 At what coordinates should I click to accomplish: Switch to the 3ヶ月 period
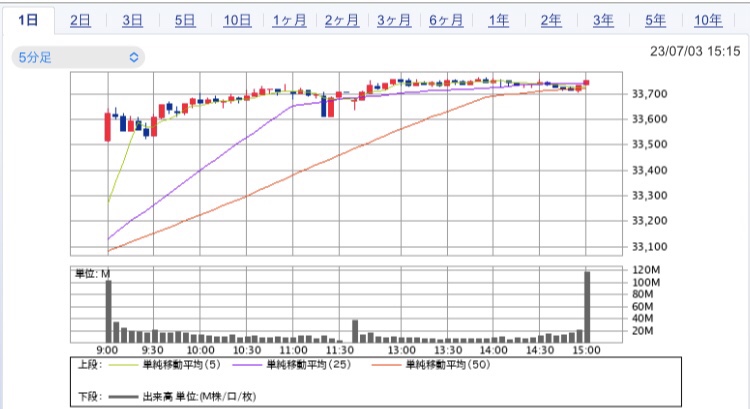click(394, 21)
